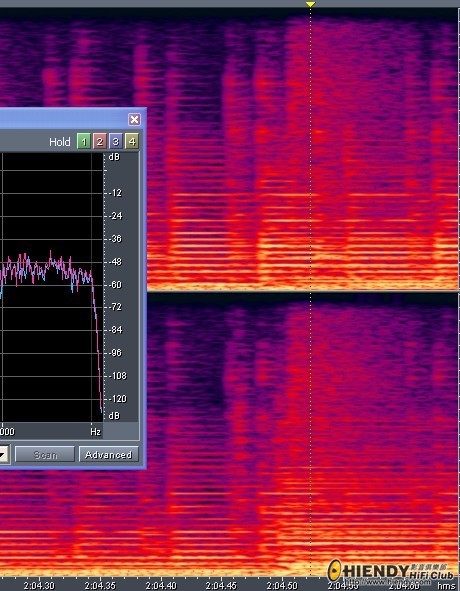Click the 2:04.30 mark on time ruler
The width and height of the screenshot is (460, 591).
coord(39,585)
